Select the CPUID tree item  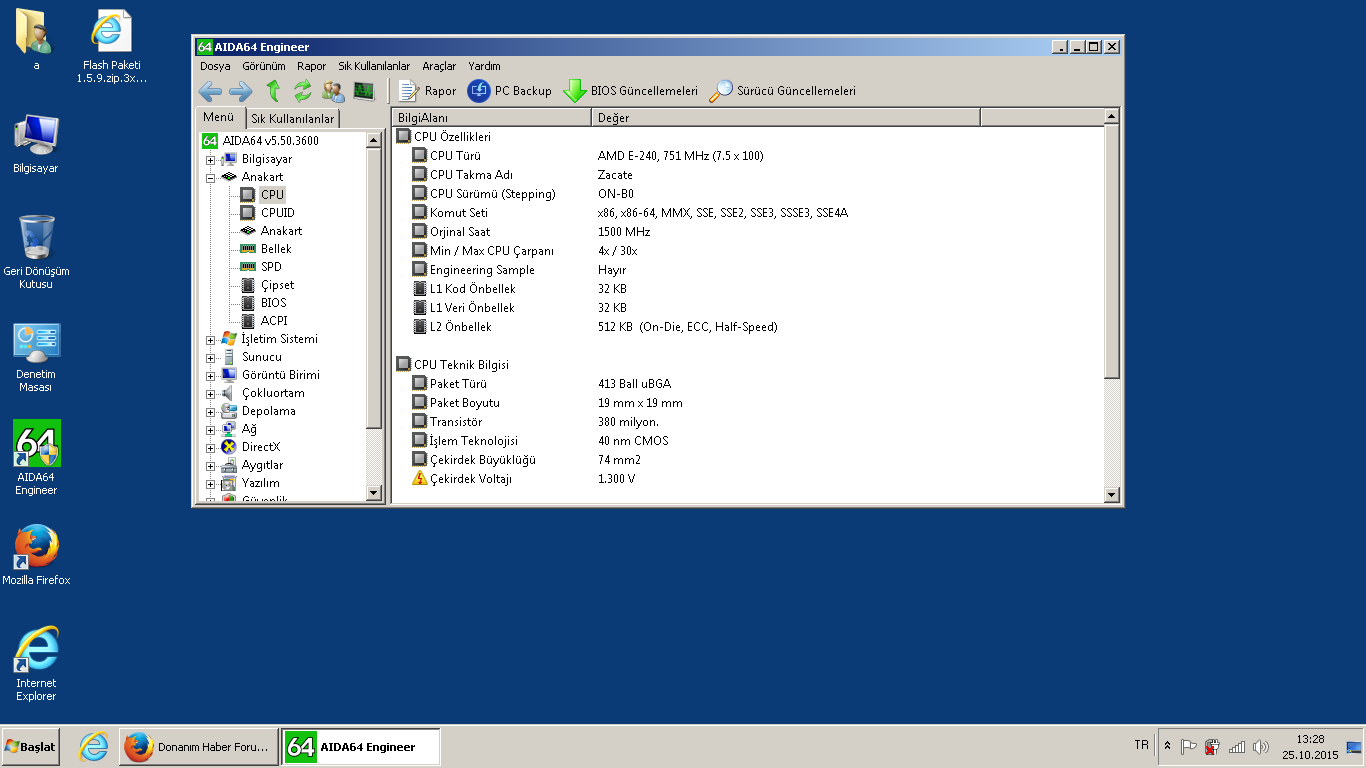[x=277, y=213]
